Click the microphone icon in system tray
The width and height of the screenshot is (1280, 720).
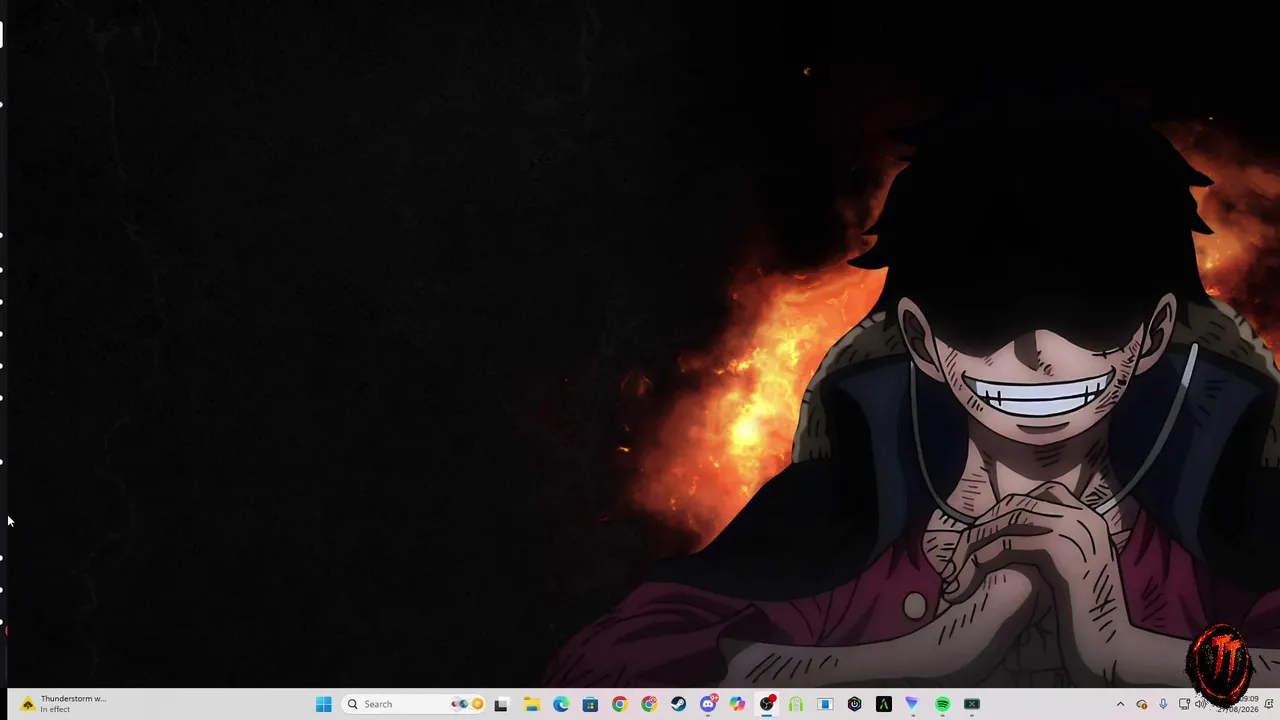click(x=1163, y=704)
